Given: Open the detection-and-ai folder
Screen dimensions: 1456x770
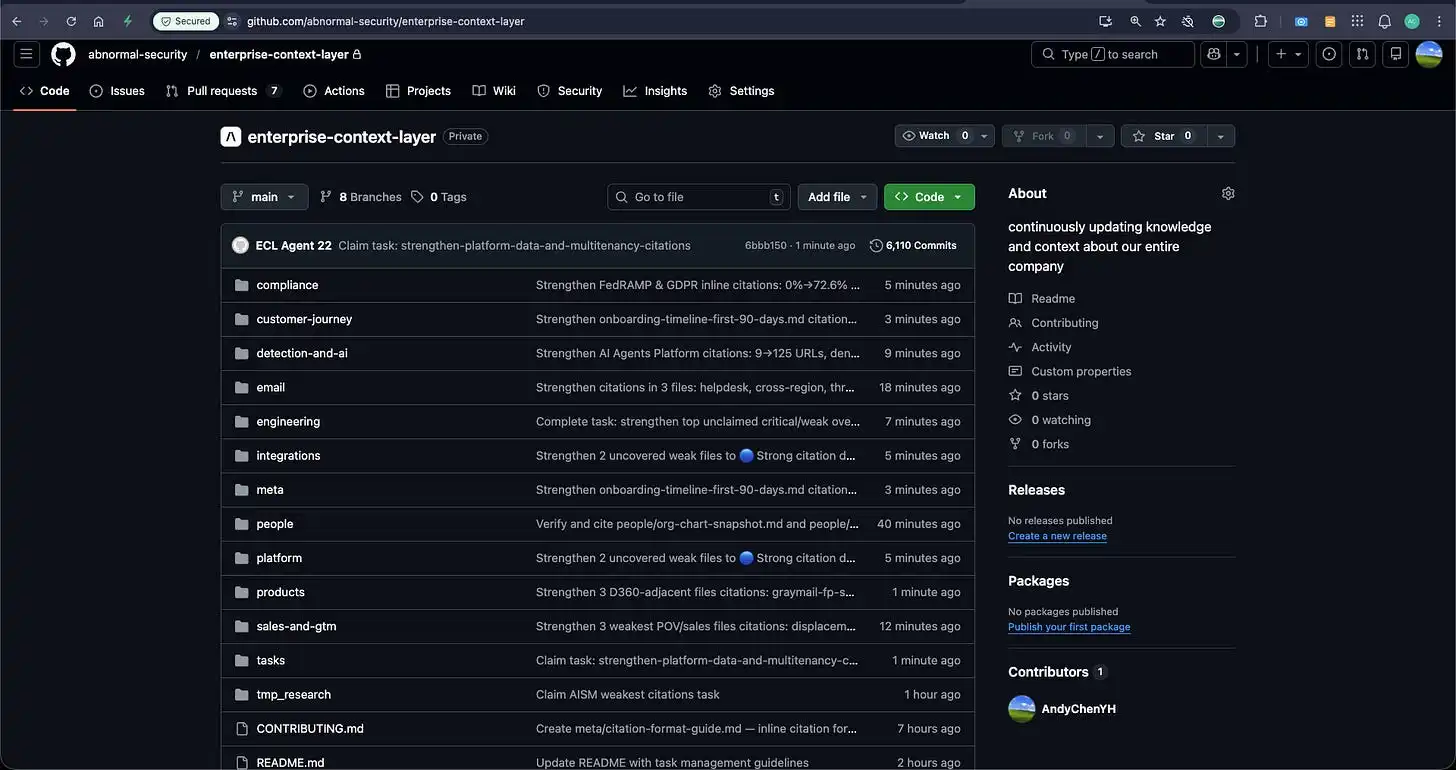Looking at the screenshot, I should click(302, 353).
